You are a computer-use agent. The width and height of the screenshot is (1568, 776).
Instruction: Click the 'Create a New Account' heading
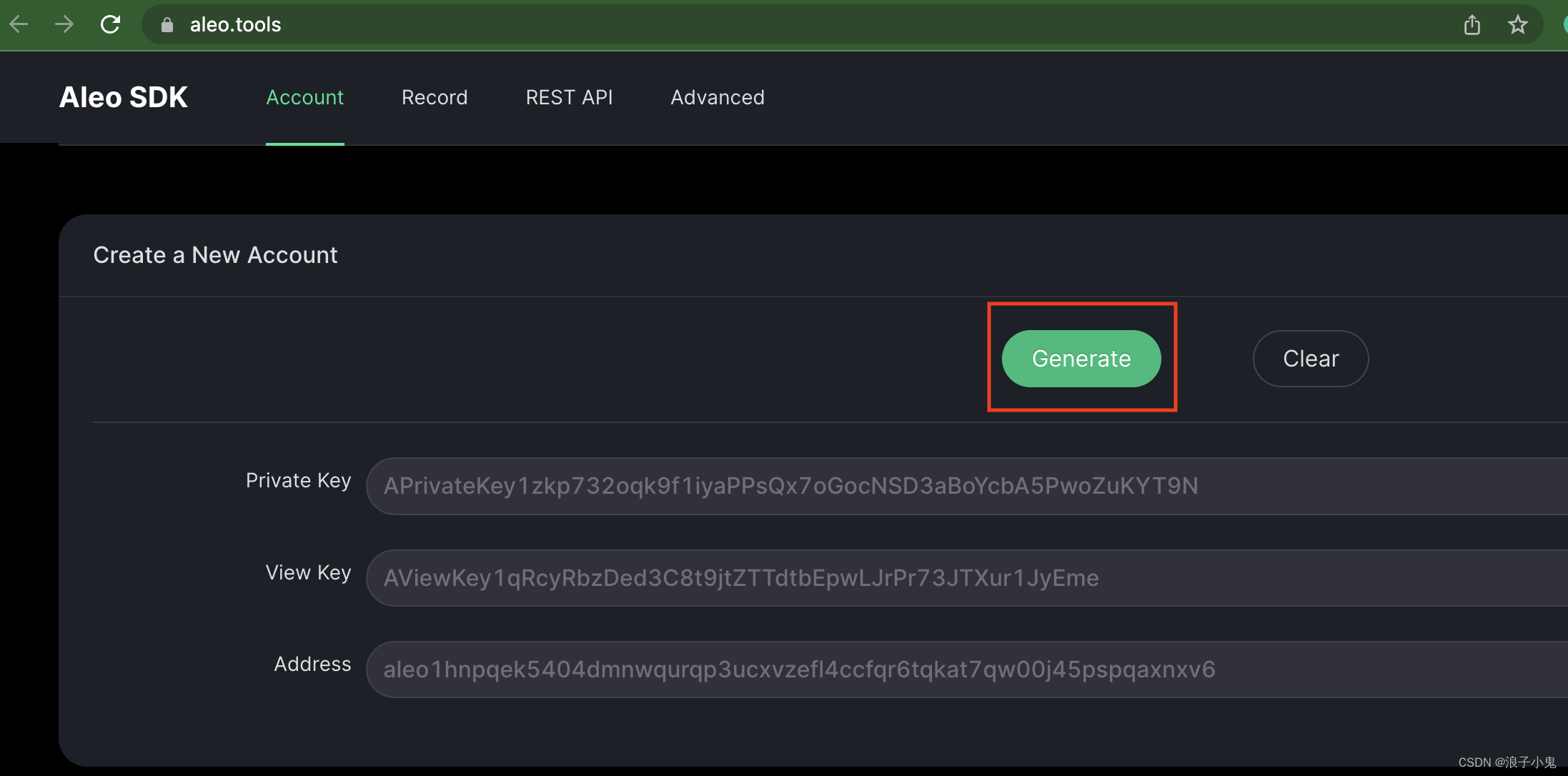[x=215, y=255]
